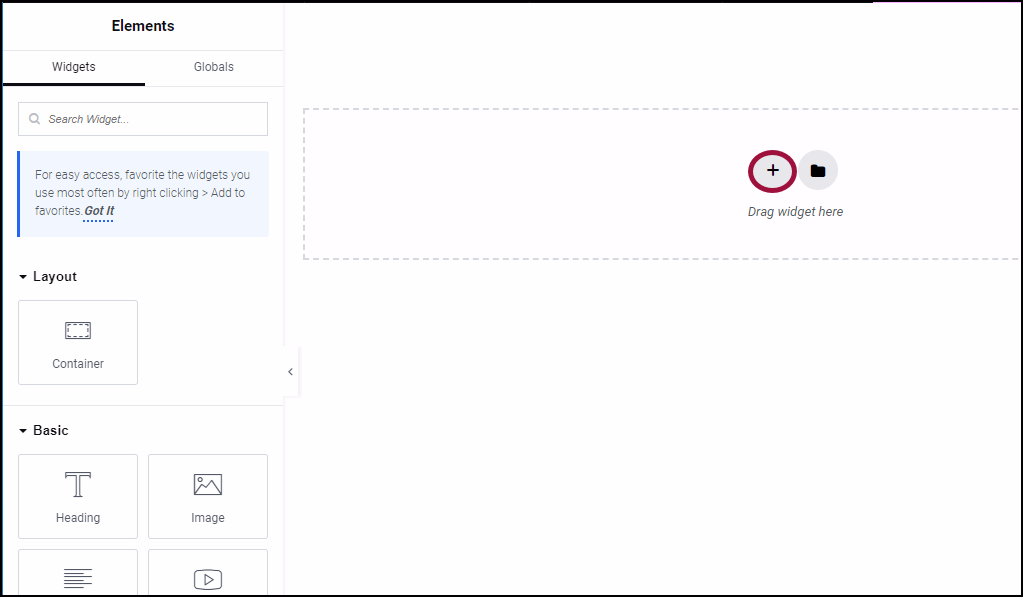Image resolution: width=1023 pixels, height=597 pixels.
Task: Click the "Drag widget here" text
Action: [795, 212]
